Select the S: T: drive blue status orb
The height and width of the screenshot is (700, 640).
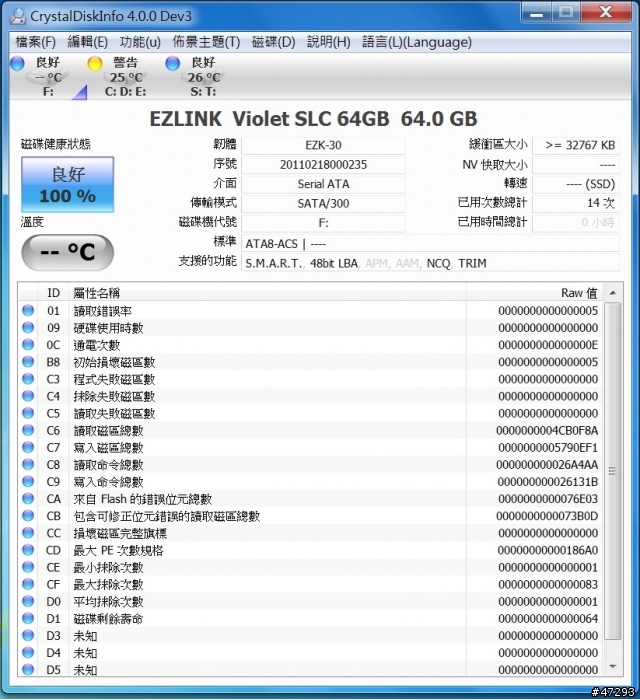point(172,63)
